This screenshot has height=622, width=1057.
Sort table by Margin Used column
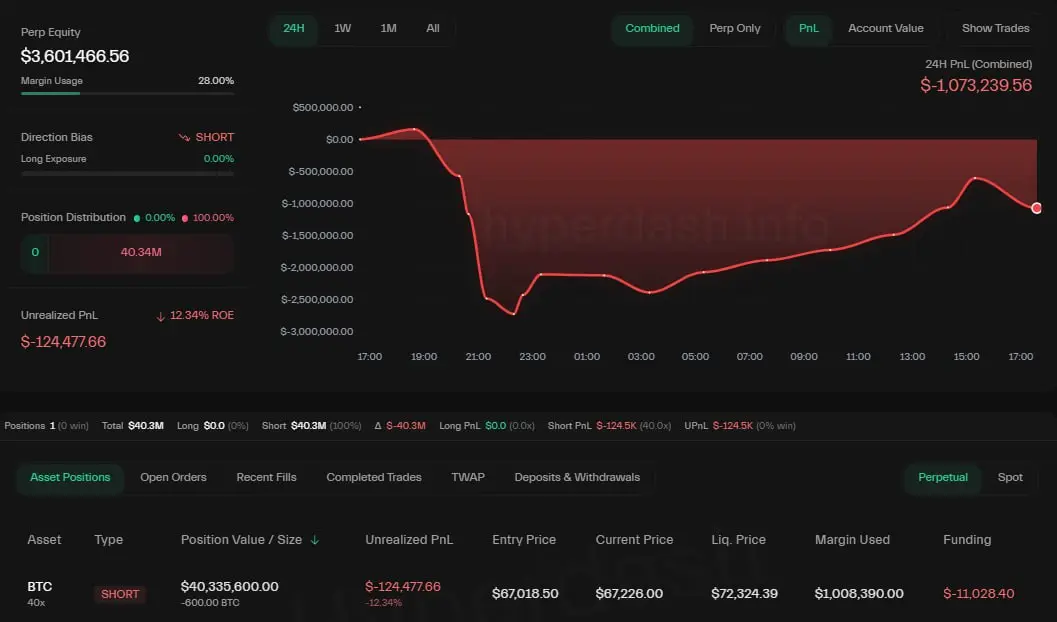point(852,540)
